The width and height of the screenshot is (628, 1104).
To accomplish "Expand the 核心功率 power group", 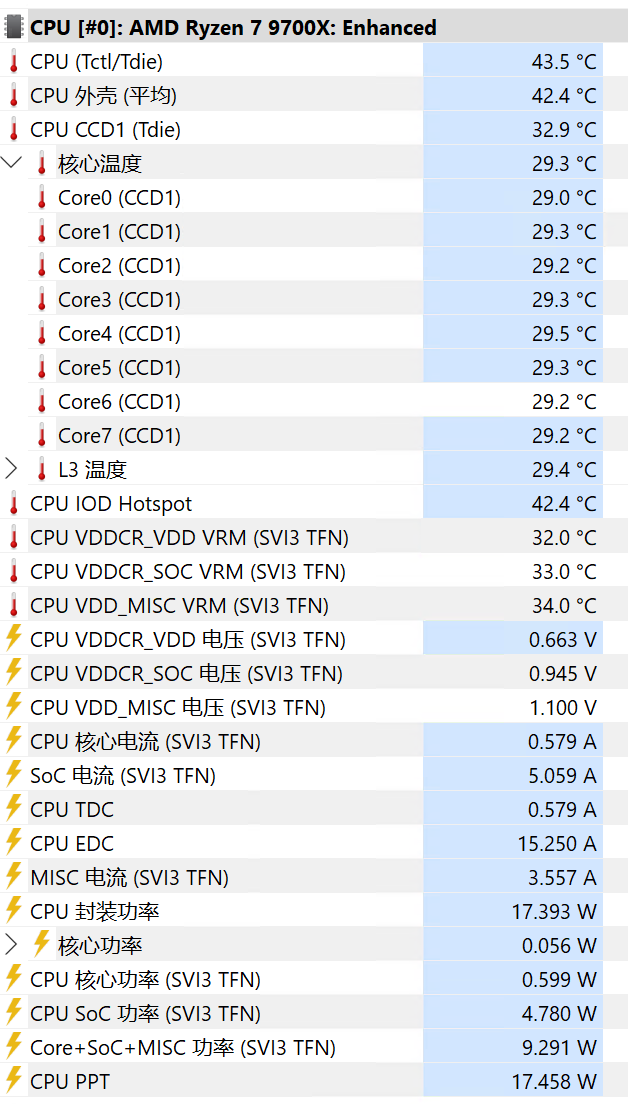I will (x=12, y=945).
